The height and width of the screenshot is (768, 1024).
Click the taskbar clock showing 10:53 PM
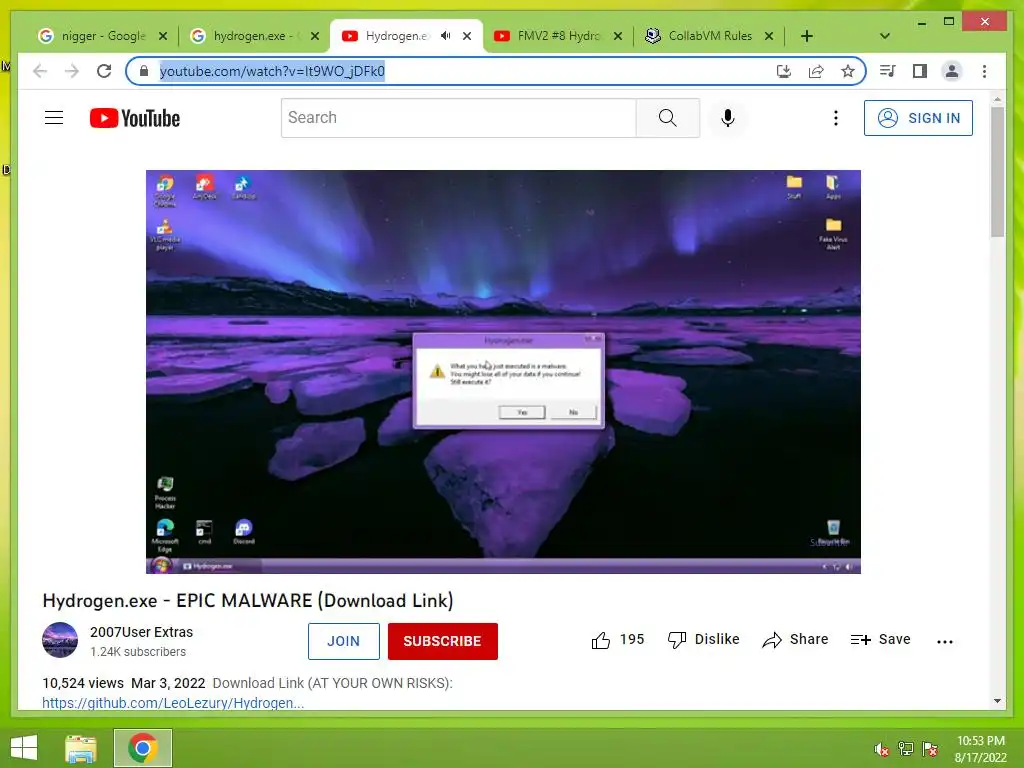(980, 749)
